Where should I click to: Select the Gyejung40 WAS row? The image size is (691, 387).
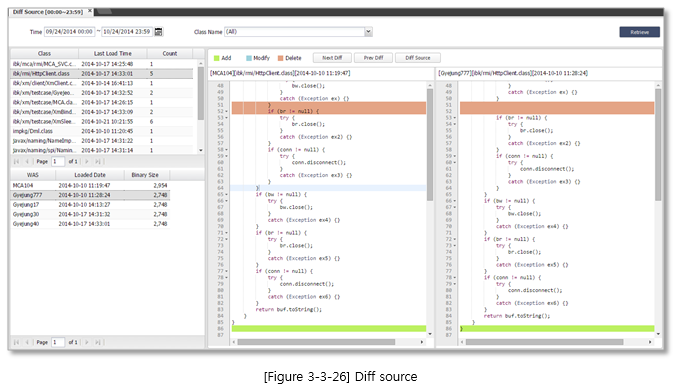(x=90, y=224)
